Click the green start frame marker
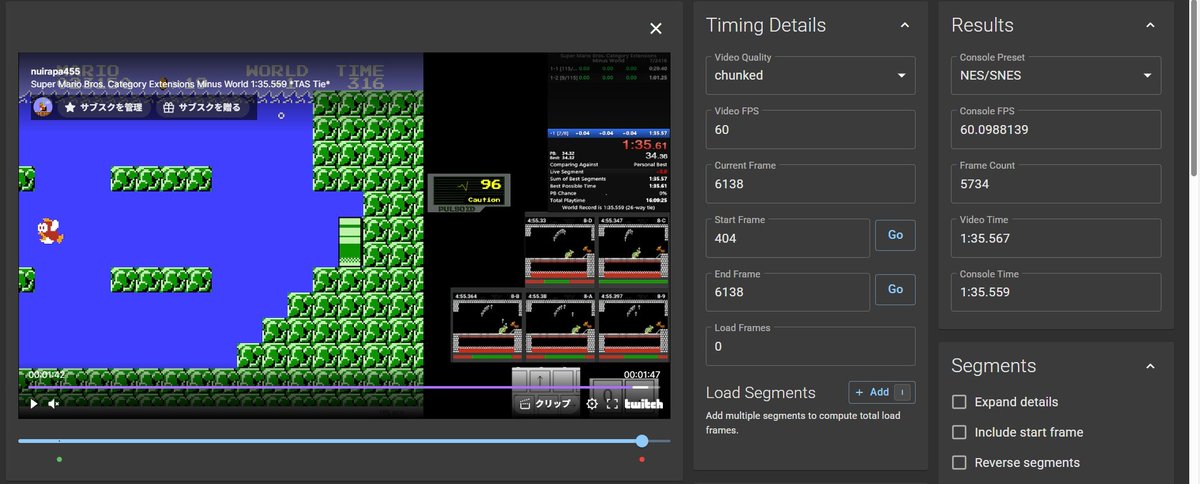1200x484 pixels. 59,459
